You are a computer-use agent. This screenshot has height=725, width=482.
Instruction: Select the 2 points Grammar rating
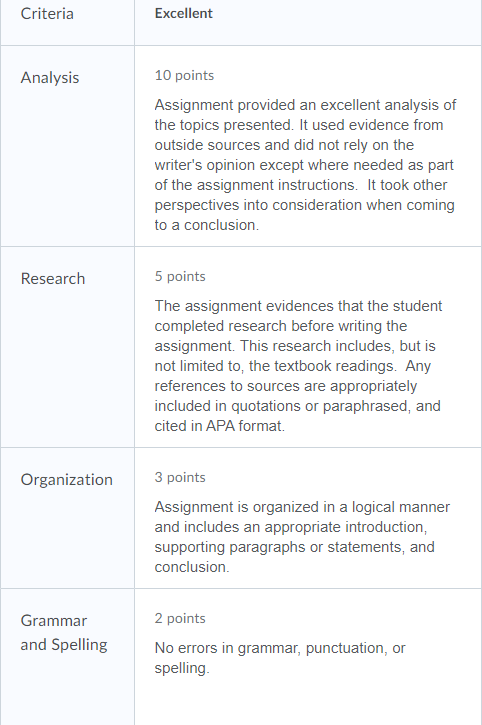[180, 619]
